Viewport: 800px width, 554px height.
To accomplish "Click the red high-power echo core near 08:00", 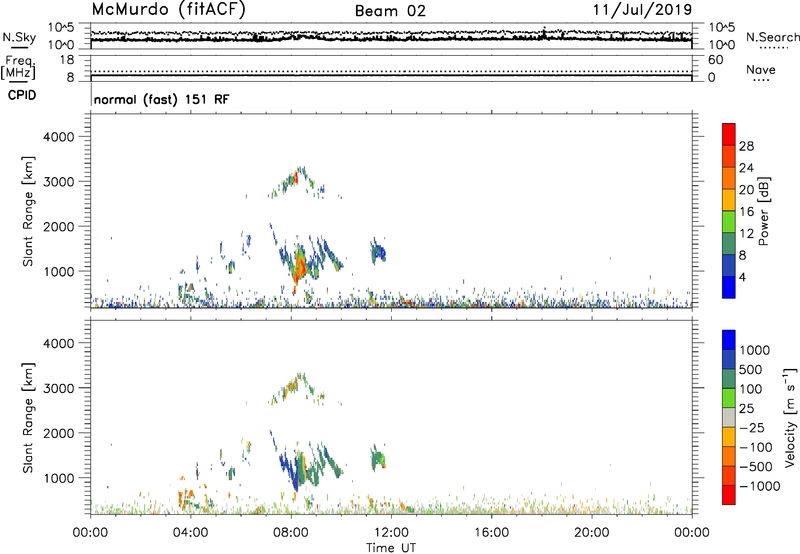I will 300,266.
